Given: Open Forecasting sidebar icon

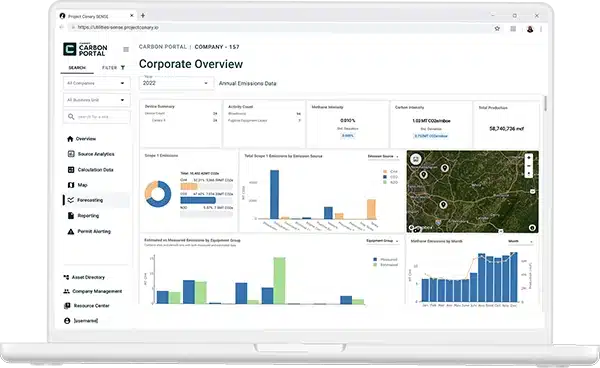Looking at the screenshot, I should (71, 200).
